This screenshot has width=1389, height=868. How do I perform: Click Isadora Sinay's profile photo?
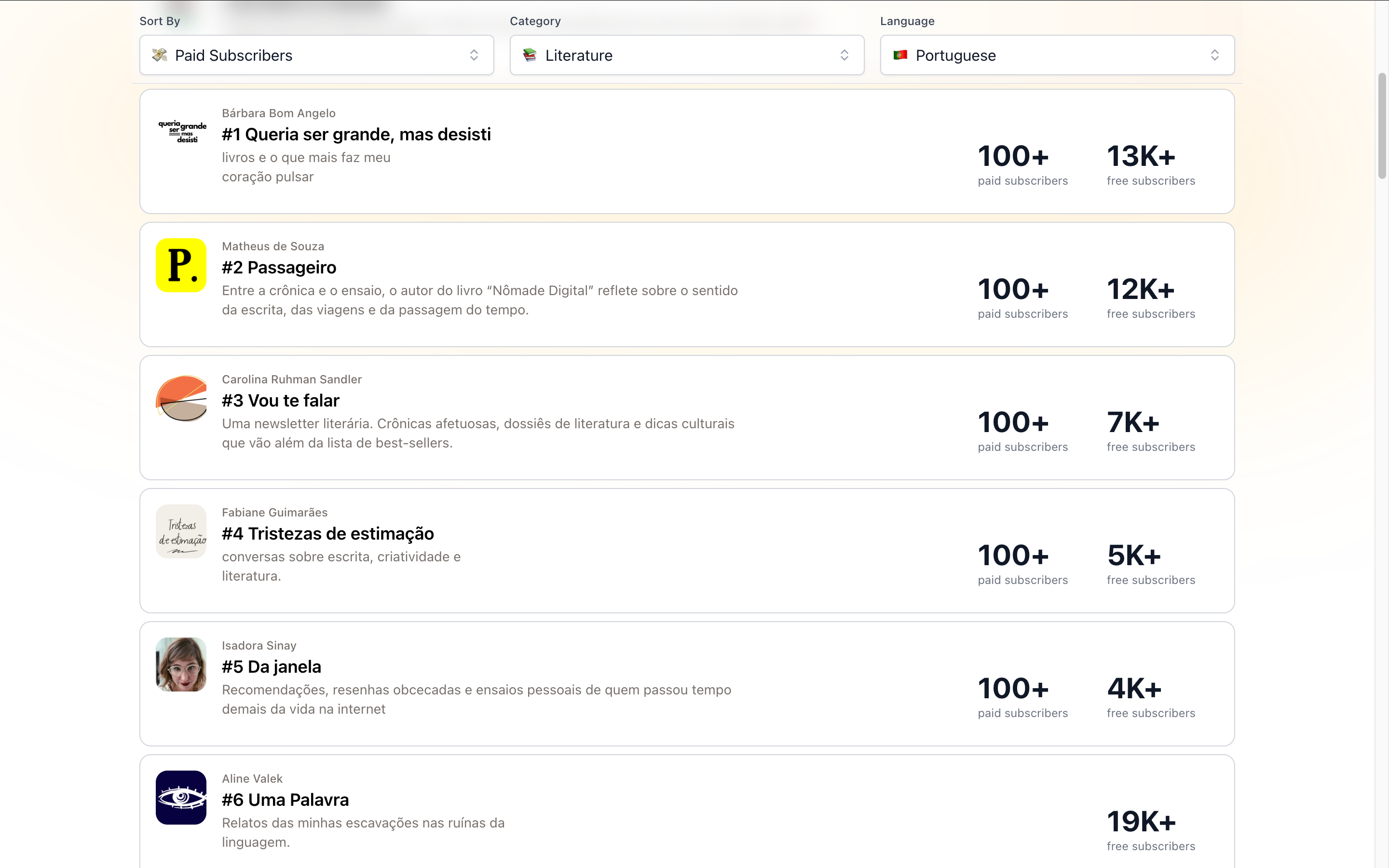pyautogui.click(x=181, y=664)
